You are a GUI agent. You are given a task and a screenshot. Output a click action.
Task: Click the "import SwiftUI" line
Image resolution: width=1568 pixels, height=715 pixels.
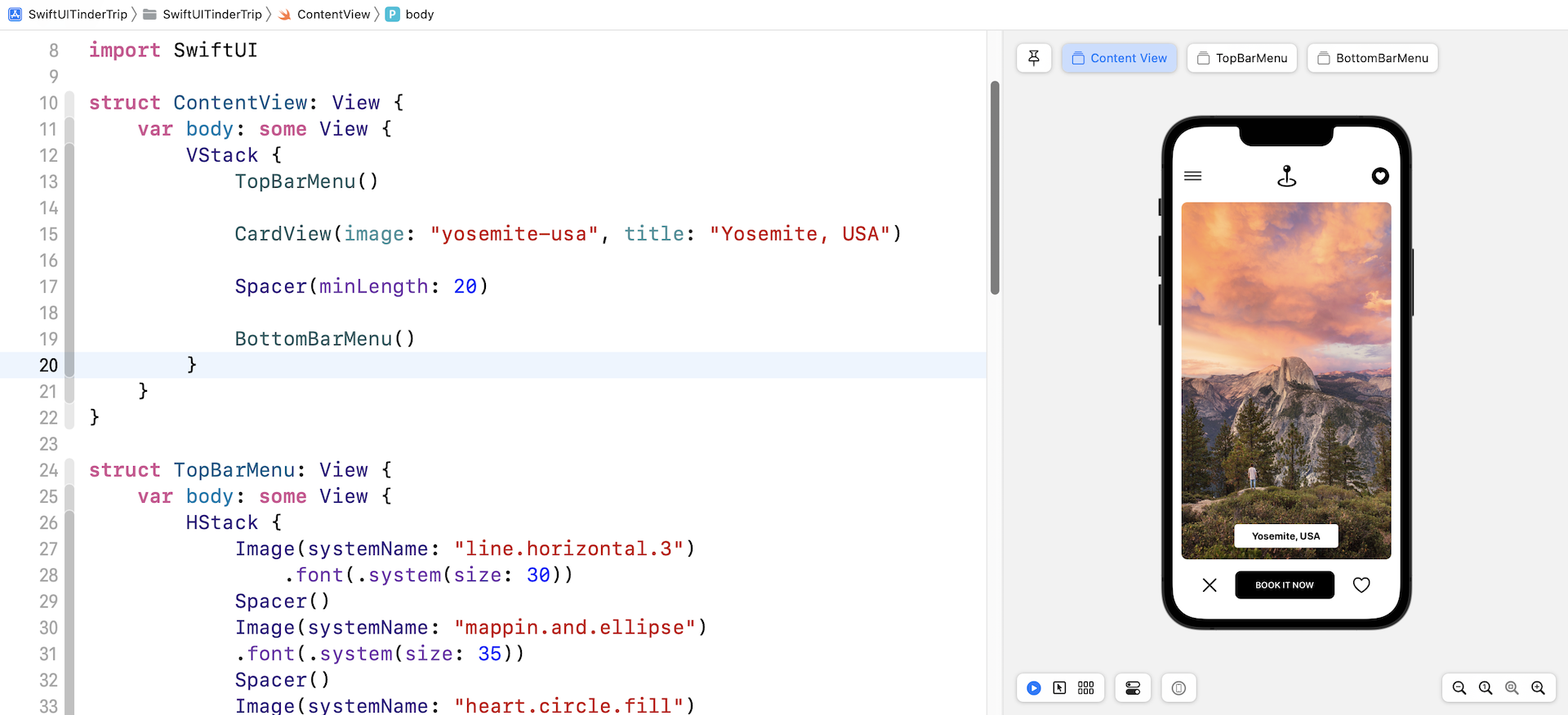coord(173,50)
